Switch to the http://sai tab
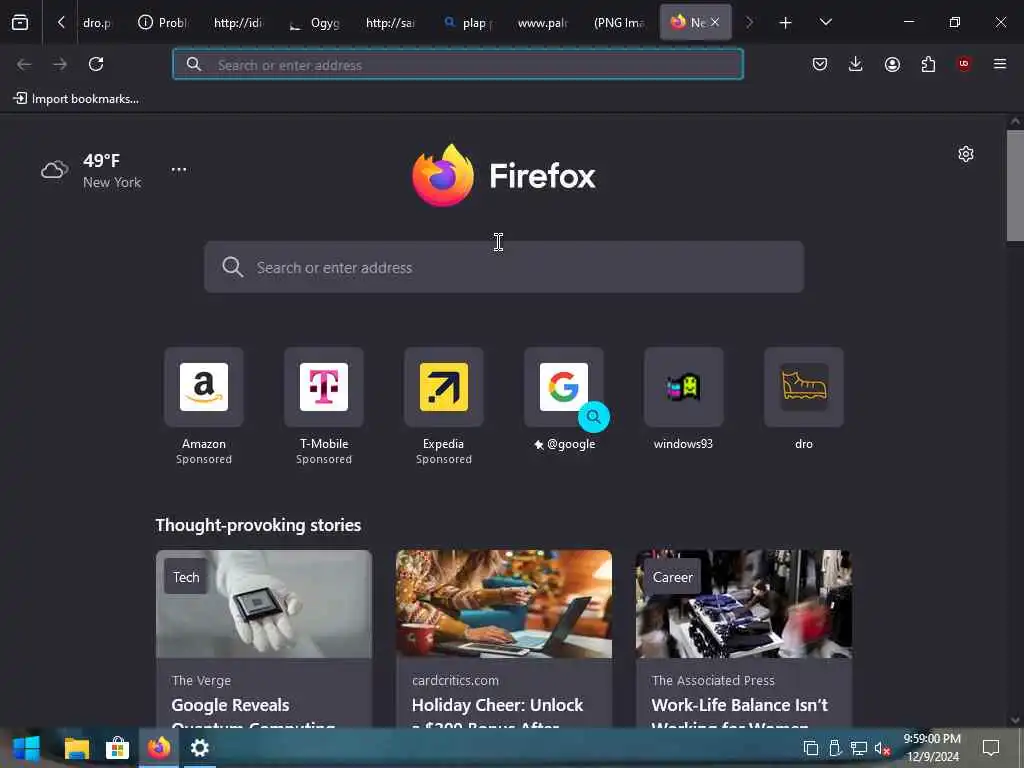The width and height of the screenshot is (1024, 768). pyautogui.click(x=390, y=23)
